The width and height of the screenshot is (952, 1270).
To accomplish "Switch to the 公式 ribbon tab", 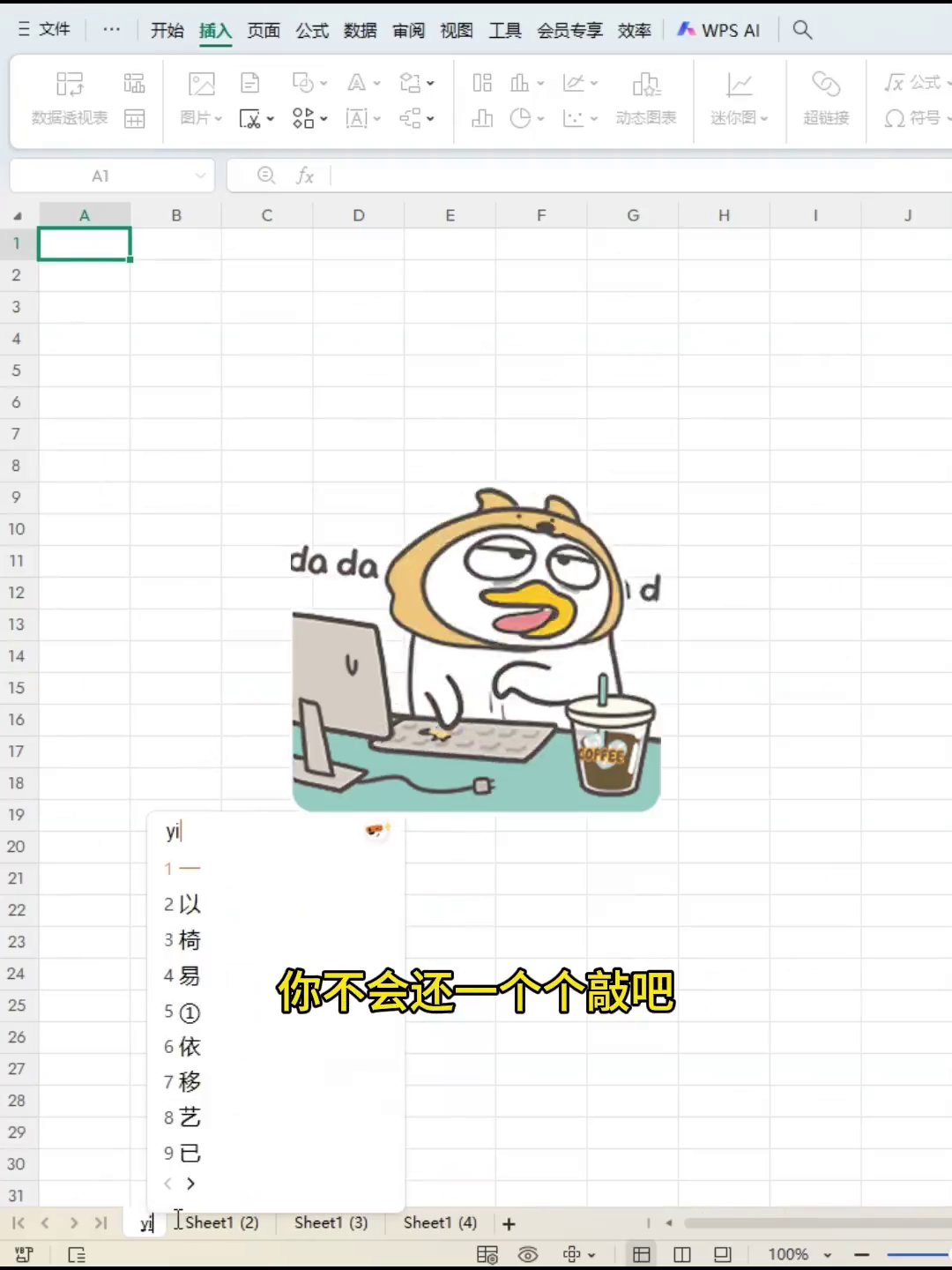I will [x=312, y=30].
